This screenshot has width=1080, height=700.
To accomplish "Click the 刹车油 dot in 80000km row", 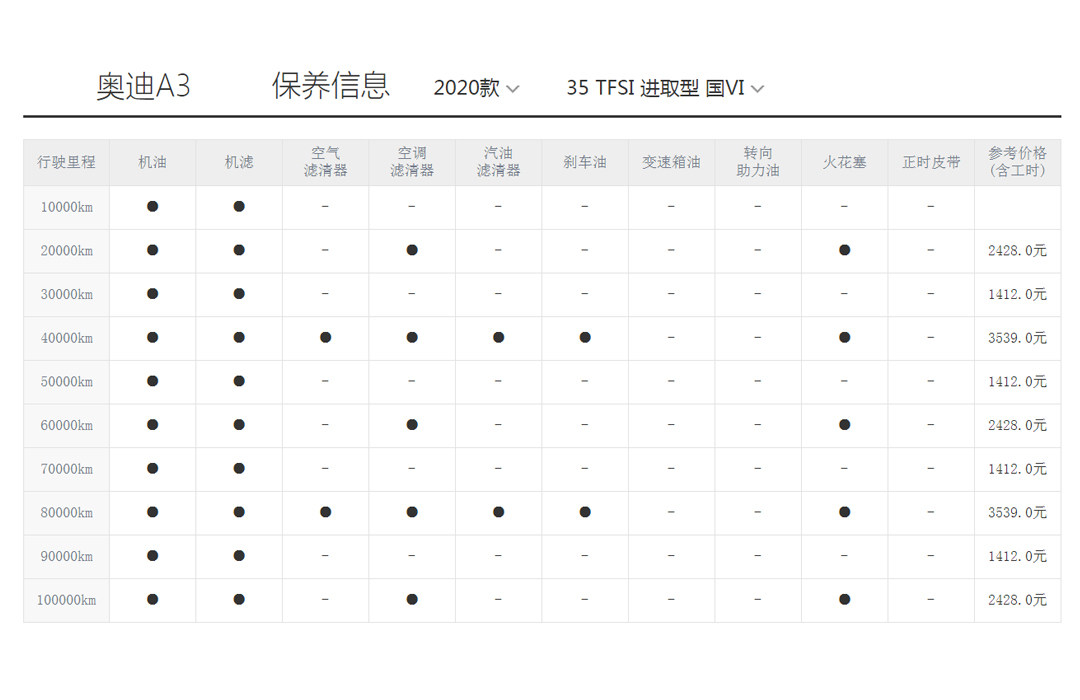I will click(585, 512).
